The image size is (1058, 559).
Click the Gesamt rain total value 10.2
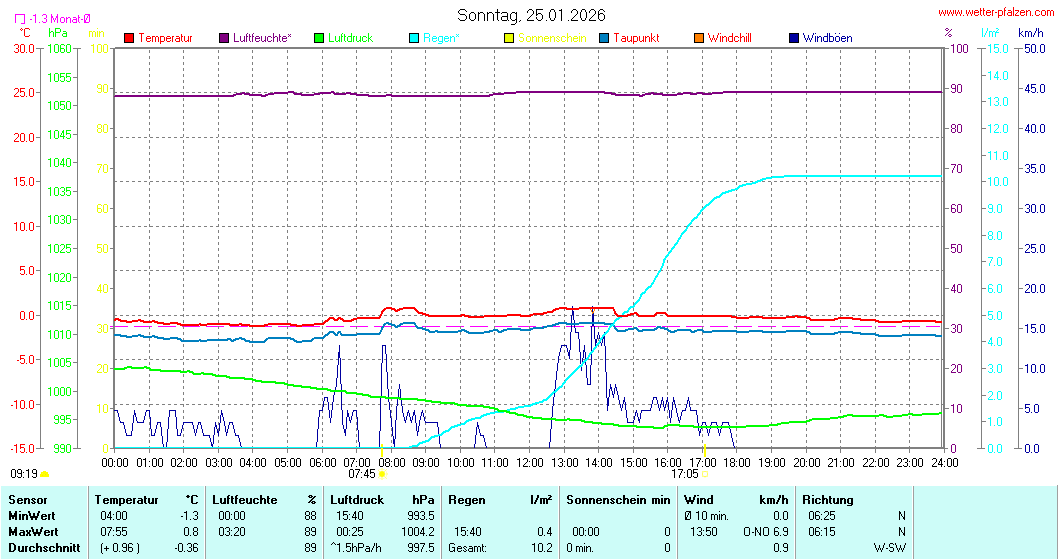pos(541,547)
